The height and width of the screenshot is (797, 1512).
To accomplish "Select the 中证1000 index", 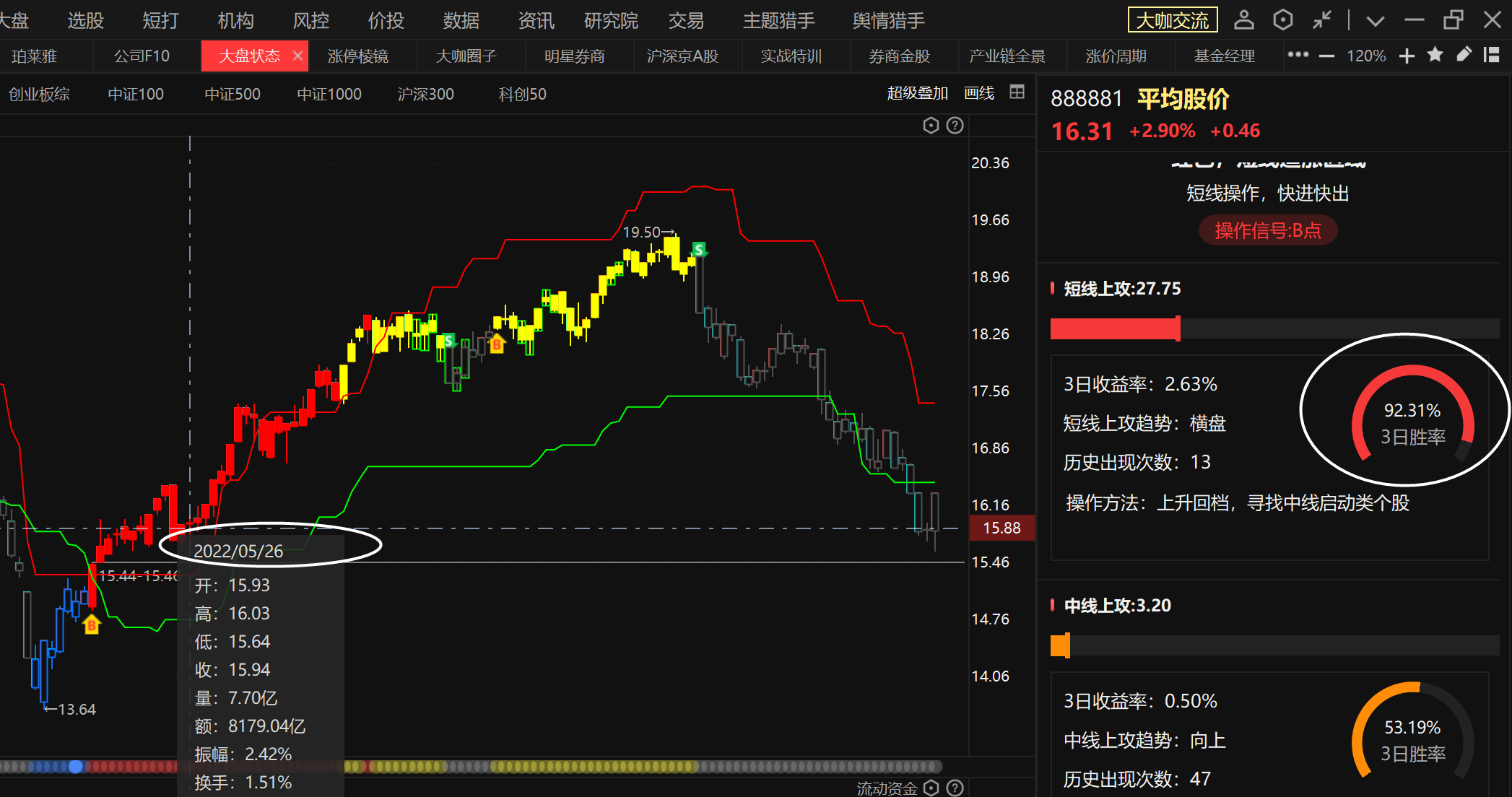I will (329, 94).
